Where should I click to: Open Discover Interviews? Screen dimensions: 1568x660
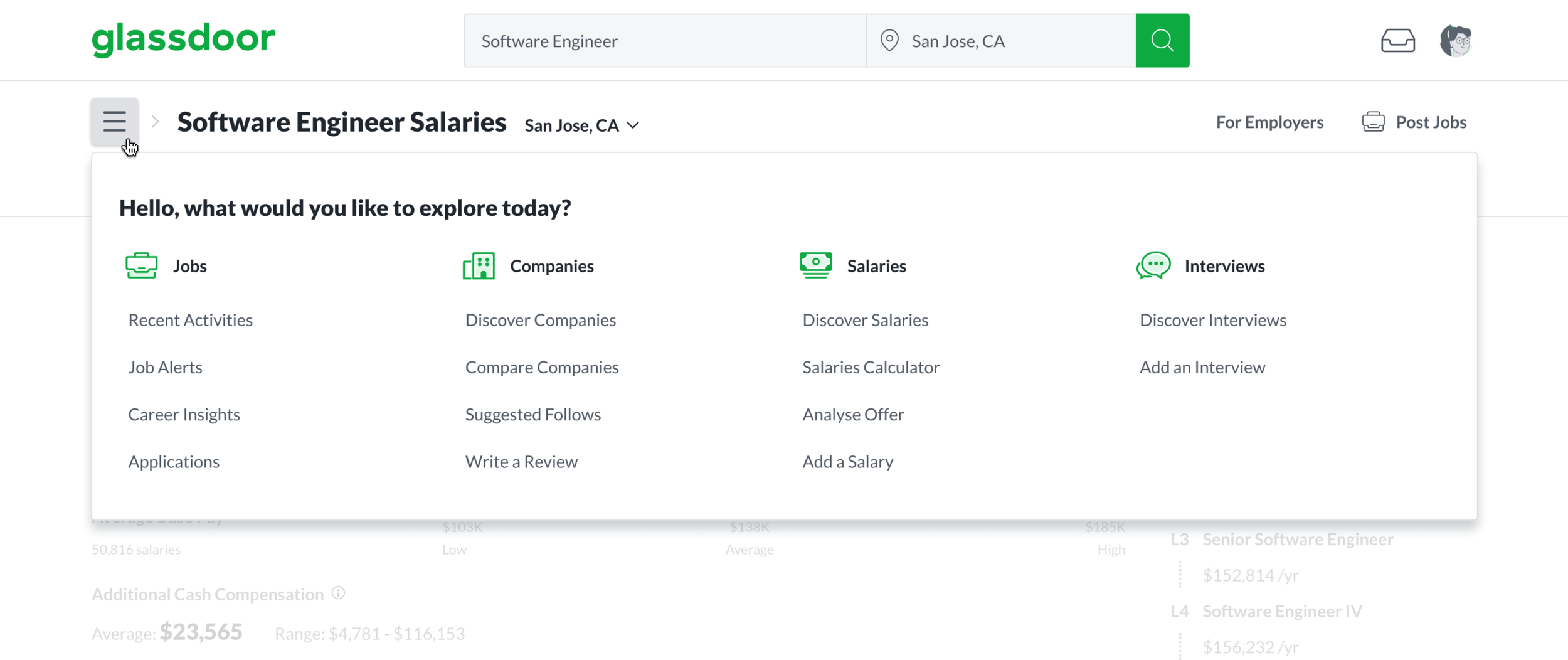pos(1213,320)
